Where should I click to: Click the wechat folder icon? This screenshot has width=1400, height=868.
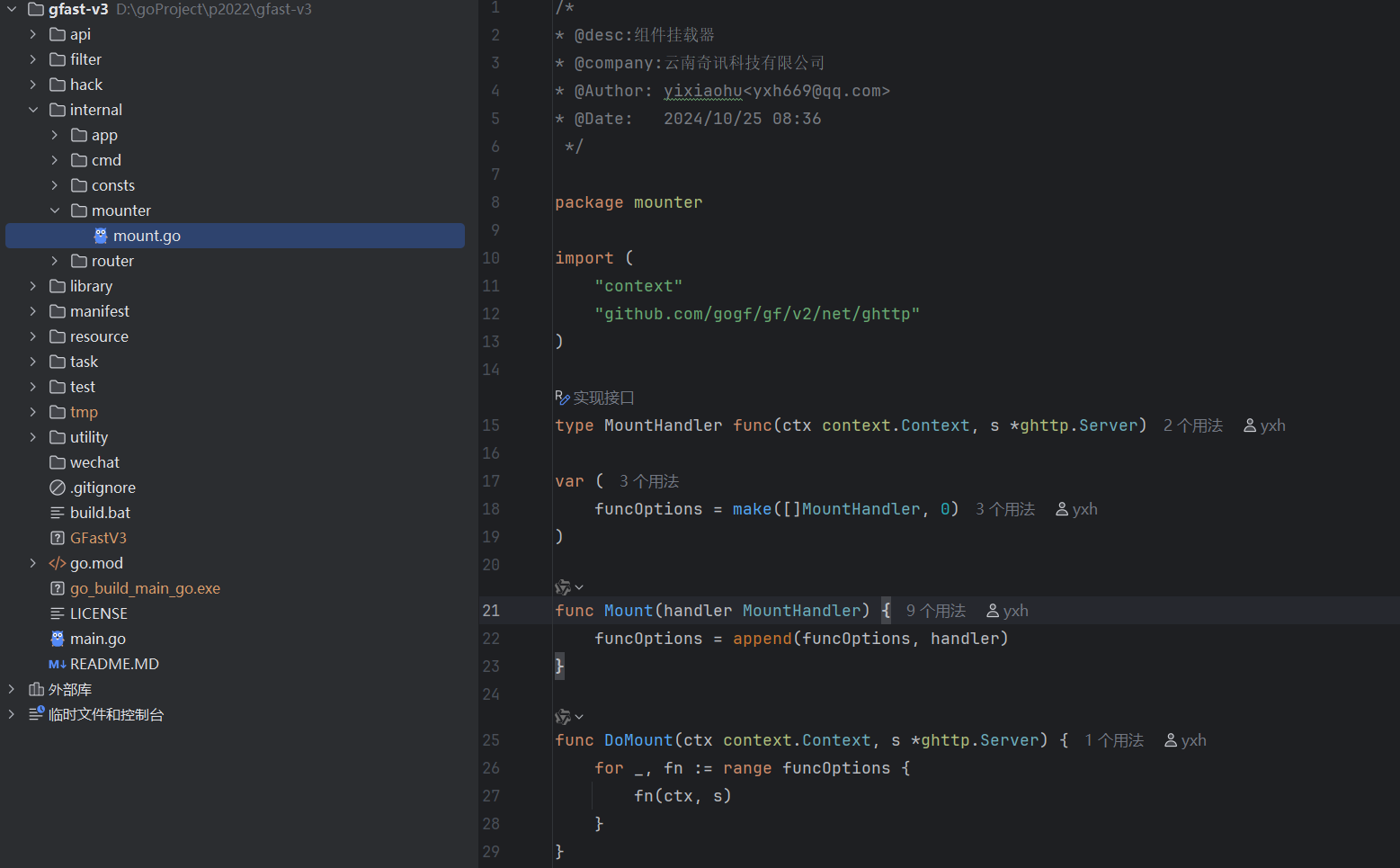58,462
